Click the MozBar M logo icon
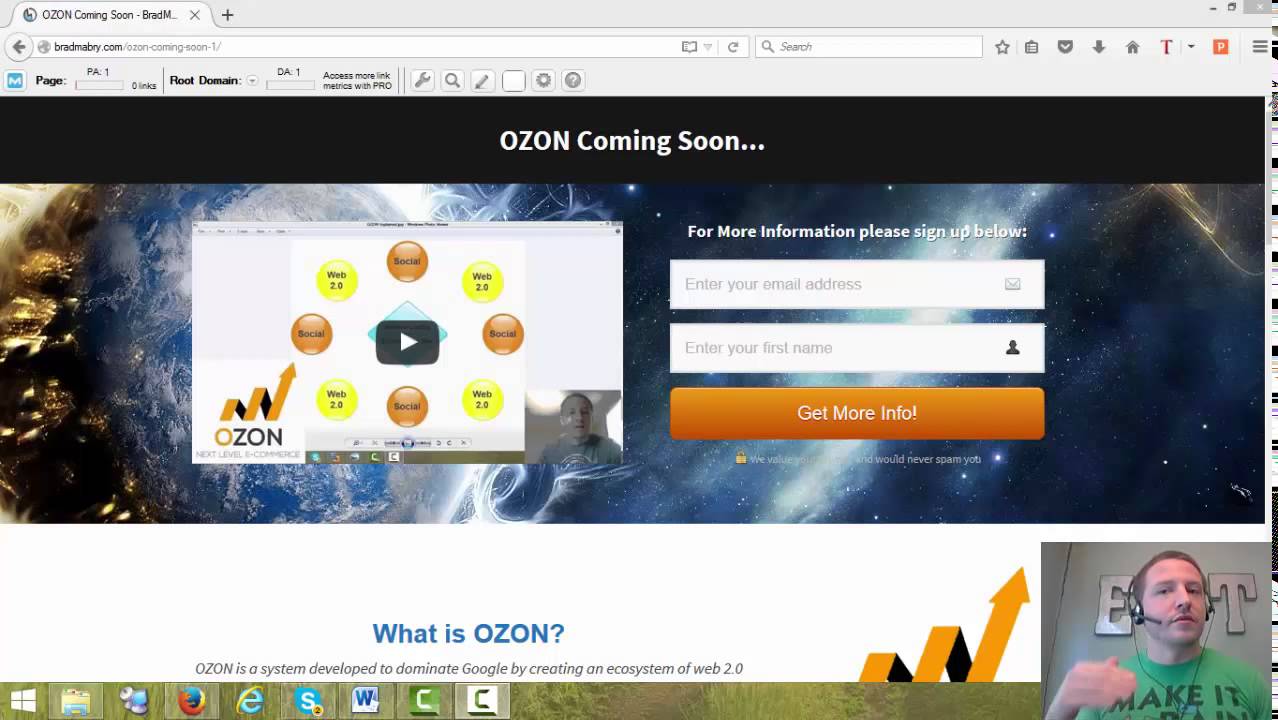Viewport: 1278px width, 720px height. [14, 81]
